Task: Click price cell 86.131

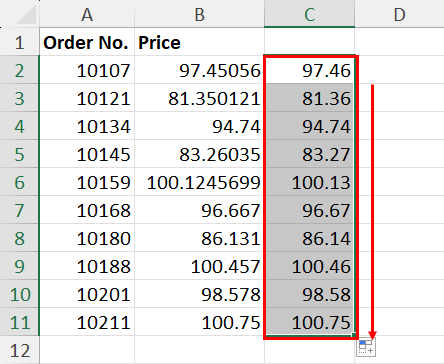Action: pos(199,238)
